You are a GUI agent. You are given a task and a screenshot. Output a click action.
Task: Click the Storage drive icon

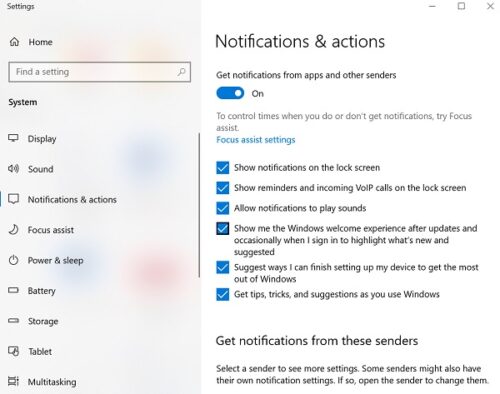click(13, 321)
